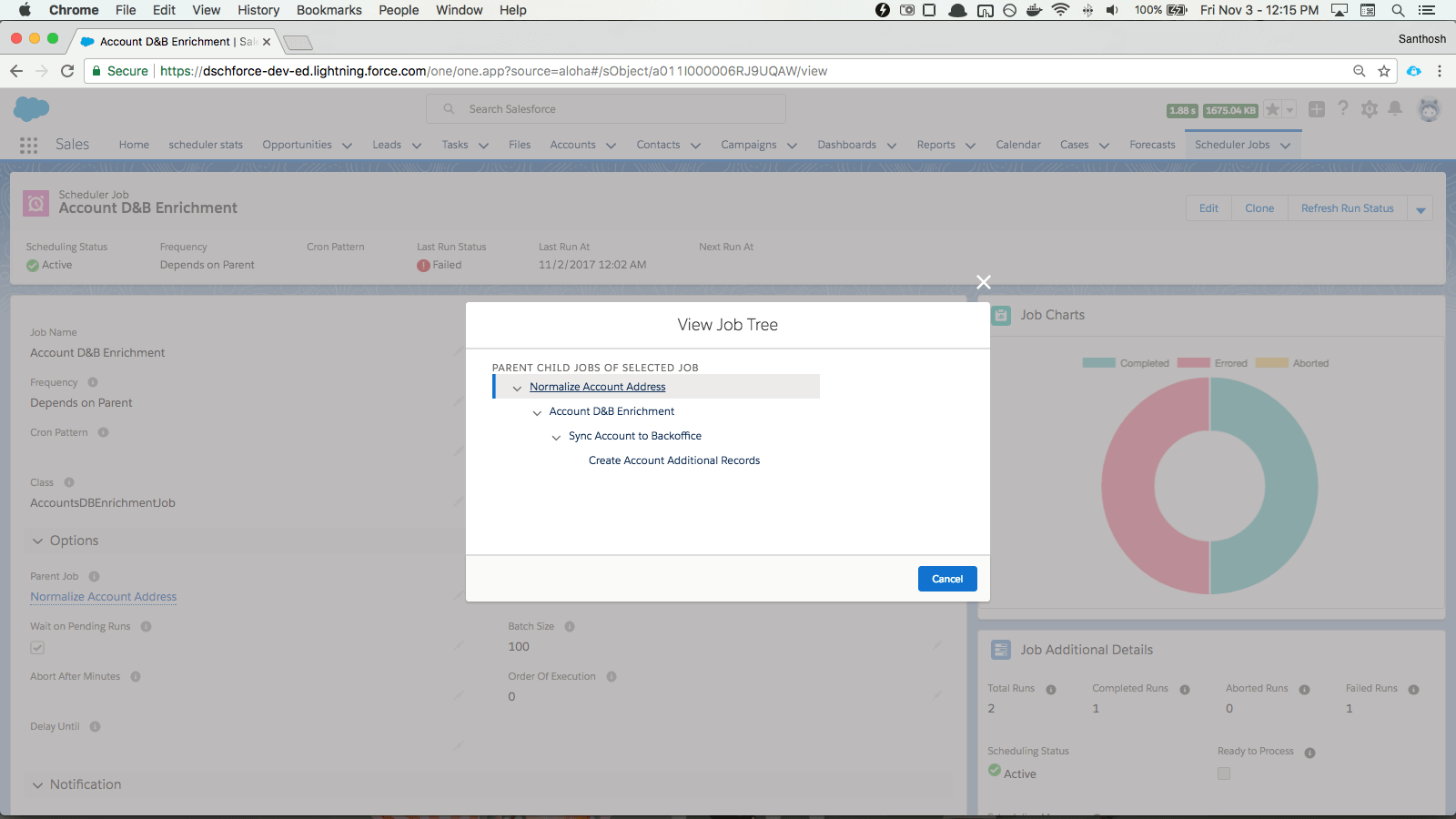This screenshot has width=1456, height=819.
Task: Collapse the Normalize Account Address tree node
Action: click(x=517, y=388)
